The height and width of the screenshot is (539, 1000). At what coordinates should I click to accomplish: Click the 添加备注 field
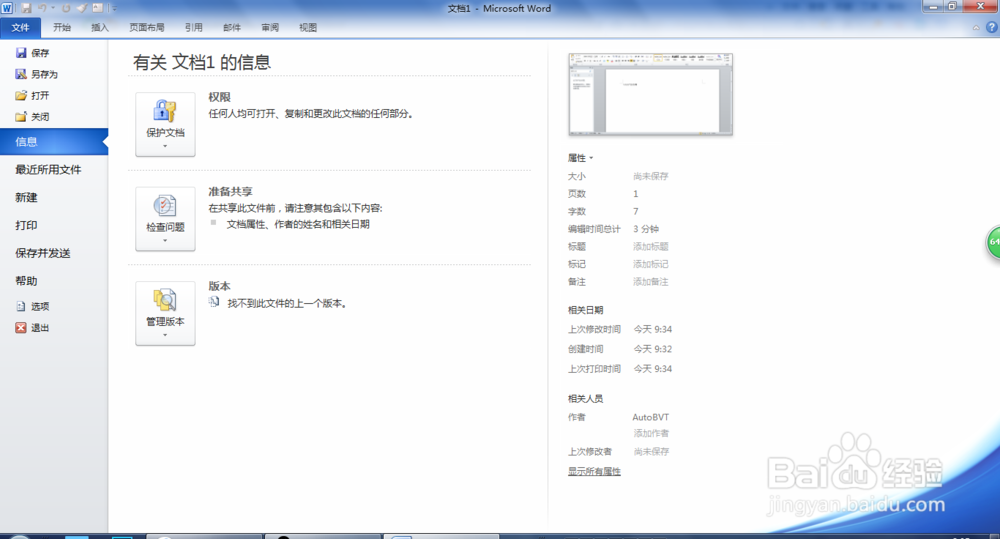651,281
